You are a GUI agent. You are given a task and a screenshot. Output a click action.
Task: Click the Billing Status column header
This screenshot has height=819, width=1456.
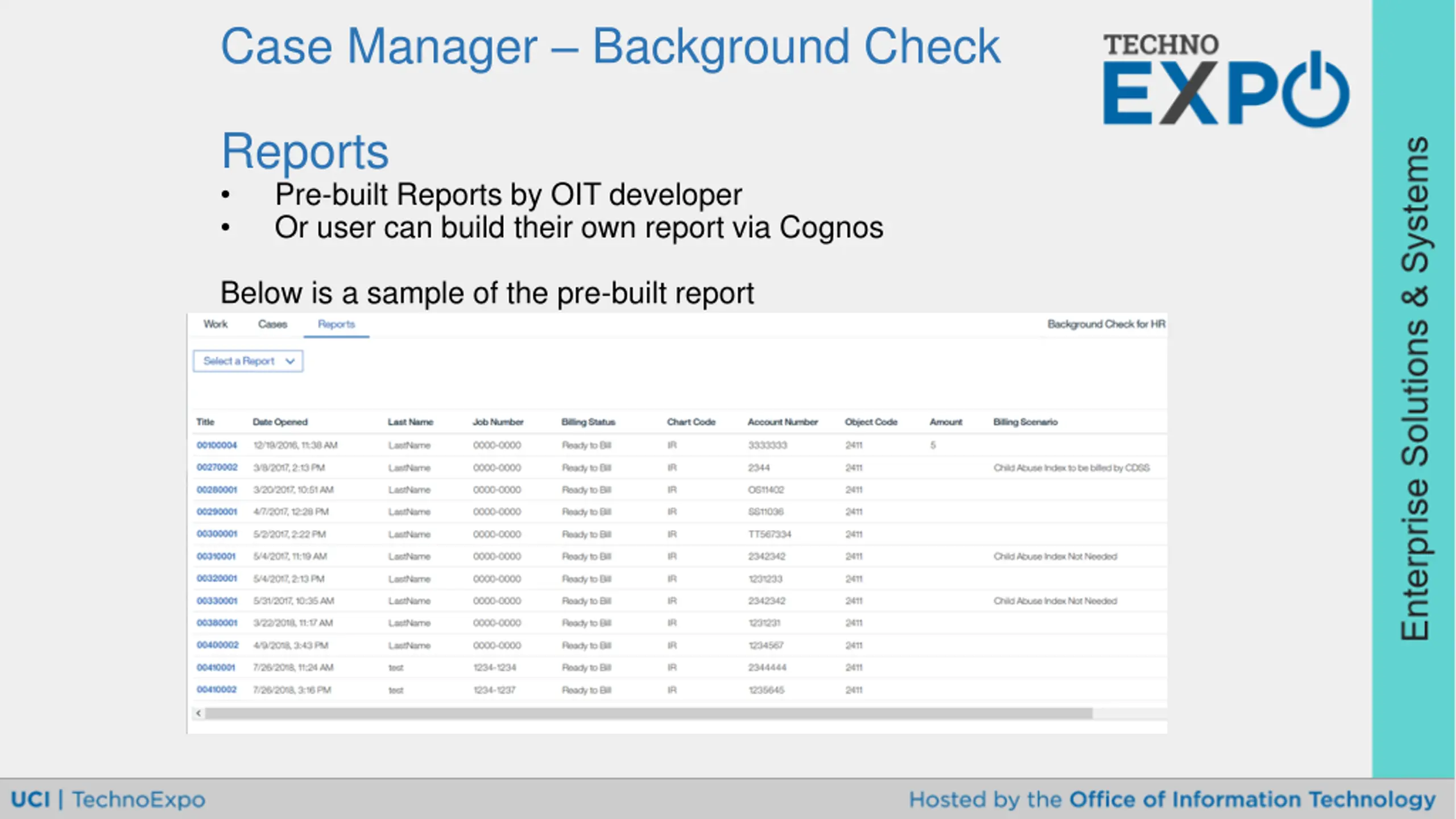589,422
